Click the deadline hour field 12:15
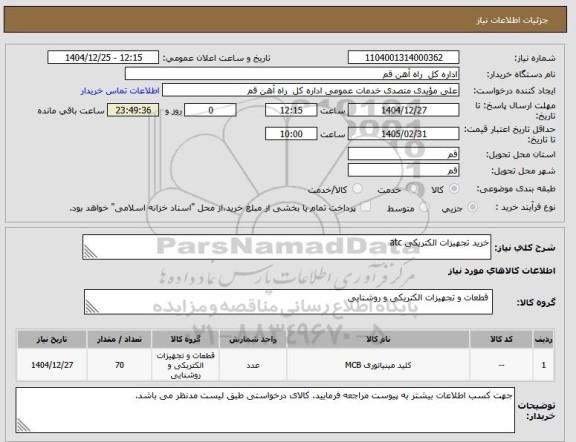This screenshot has height=442, width=576. (x=291, y=110)
